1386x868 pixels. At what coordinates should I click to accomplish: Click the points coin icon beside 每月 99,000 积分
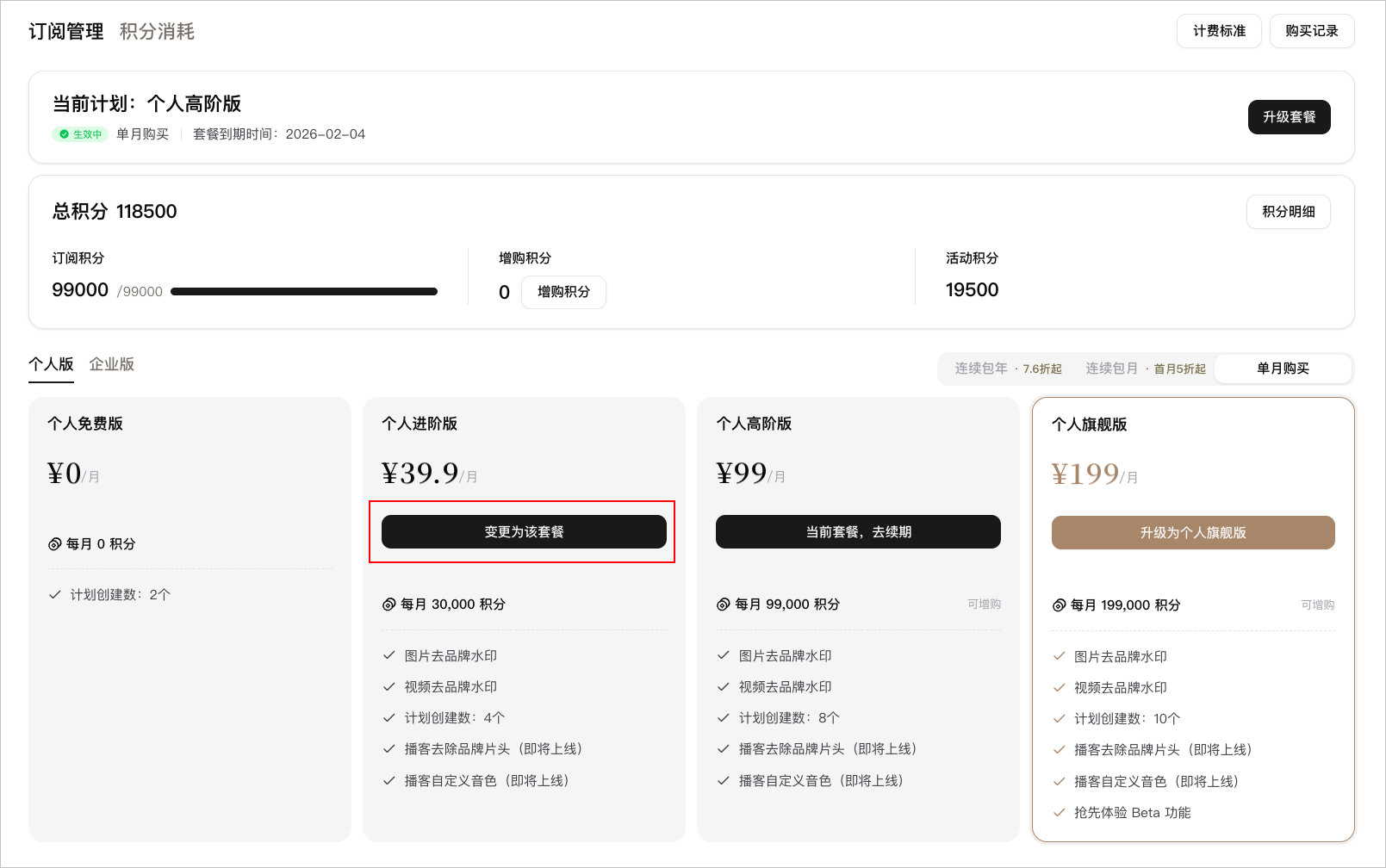click(x=723, y=604)
